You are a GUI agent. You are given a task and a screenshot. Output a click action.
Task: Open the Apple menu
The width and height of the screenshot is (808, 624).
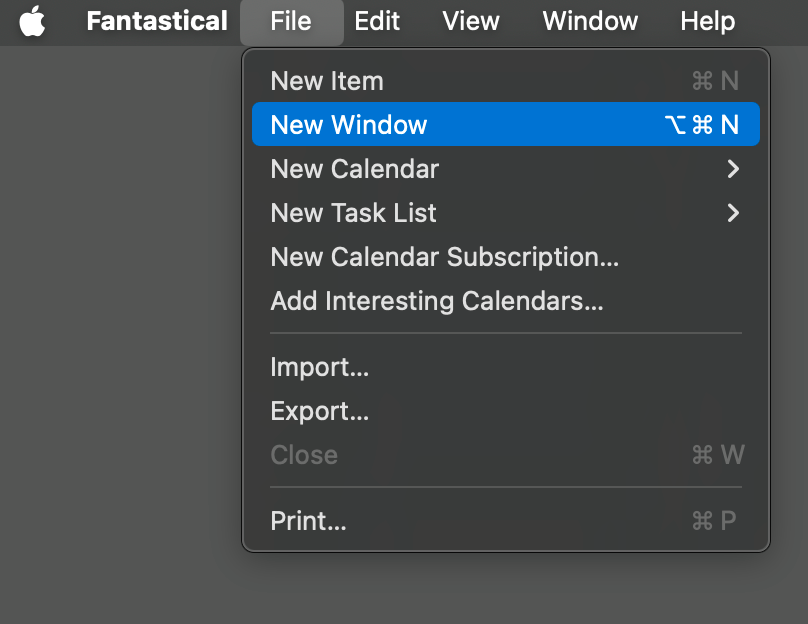click(x=32, y=21)
